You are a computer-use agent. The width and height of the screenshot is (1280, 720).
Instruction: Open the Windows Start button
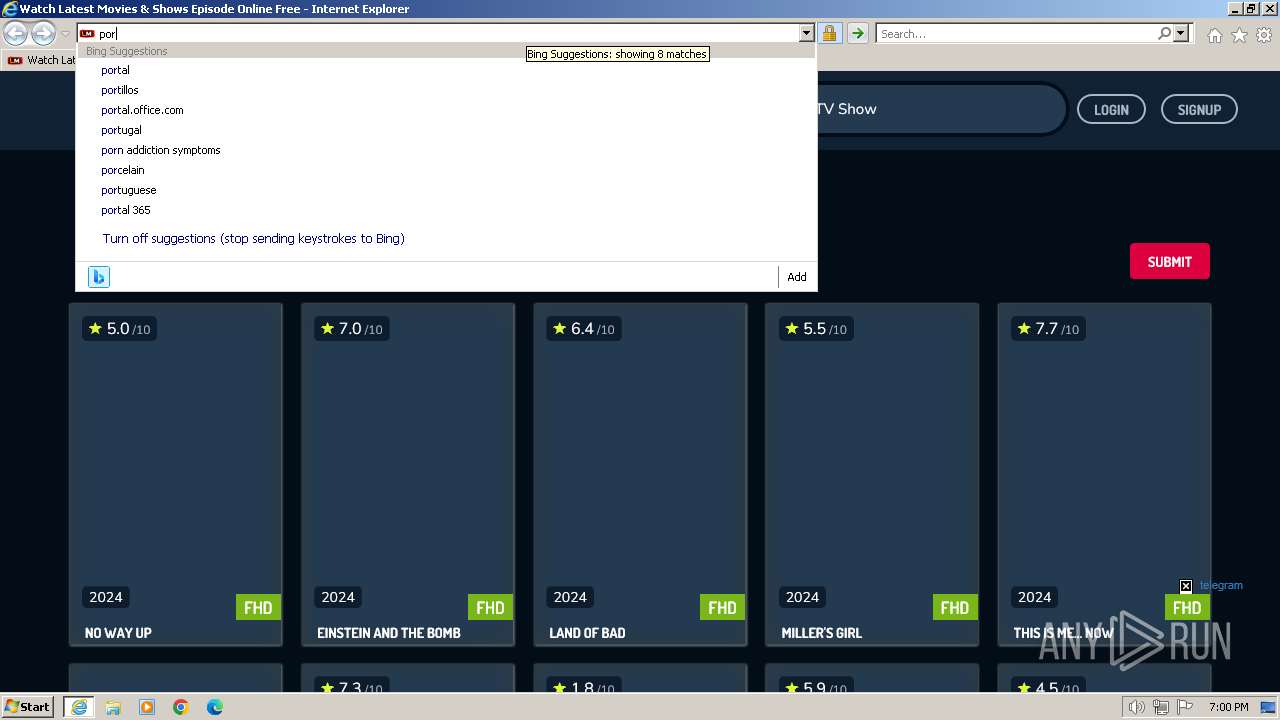(28, 707)
